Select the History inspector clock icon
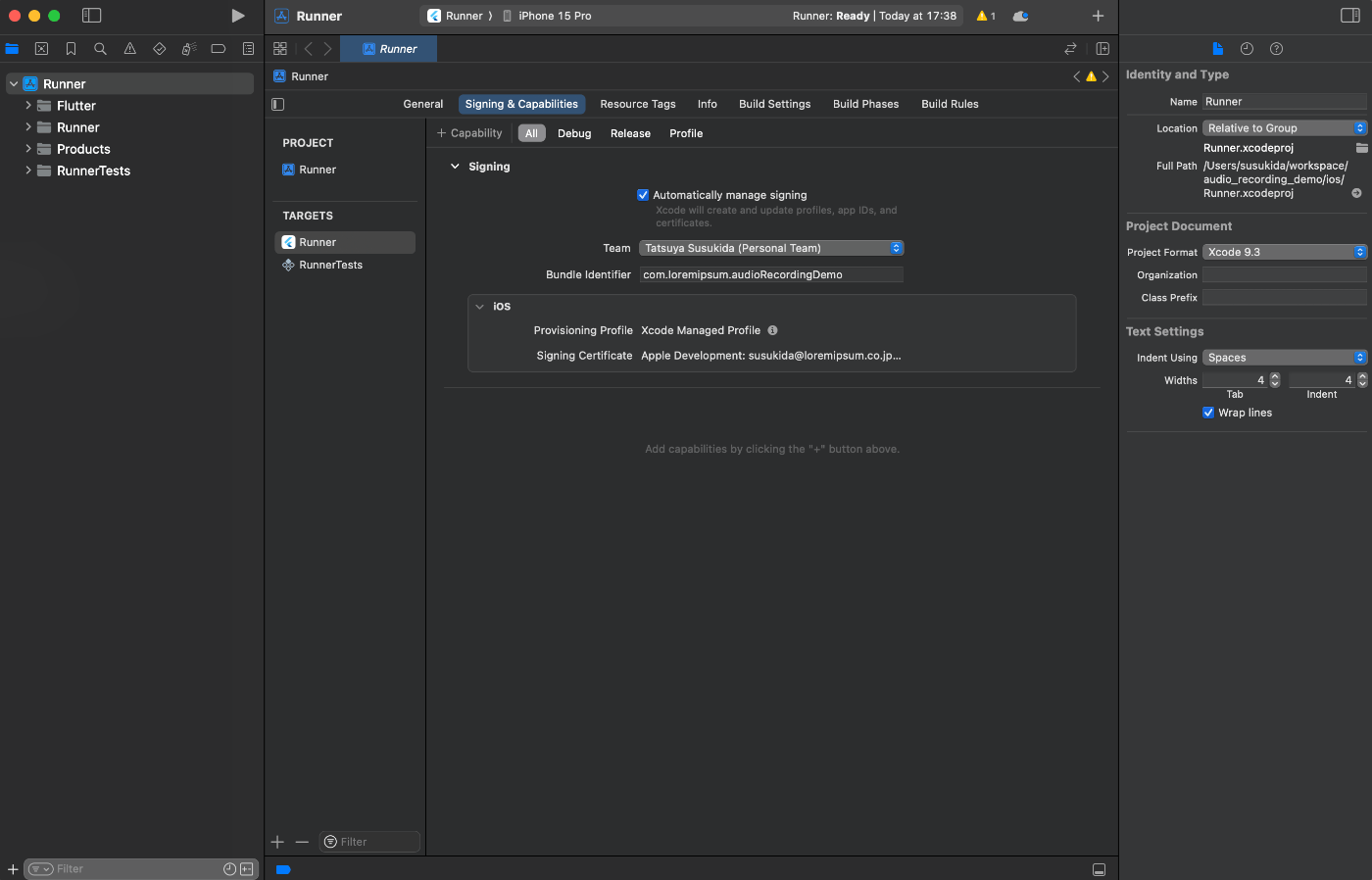The width and height of the screenshot is (1372, 880). click(x=1247, y=48)
